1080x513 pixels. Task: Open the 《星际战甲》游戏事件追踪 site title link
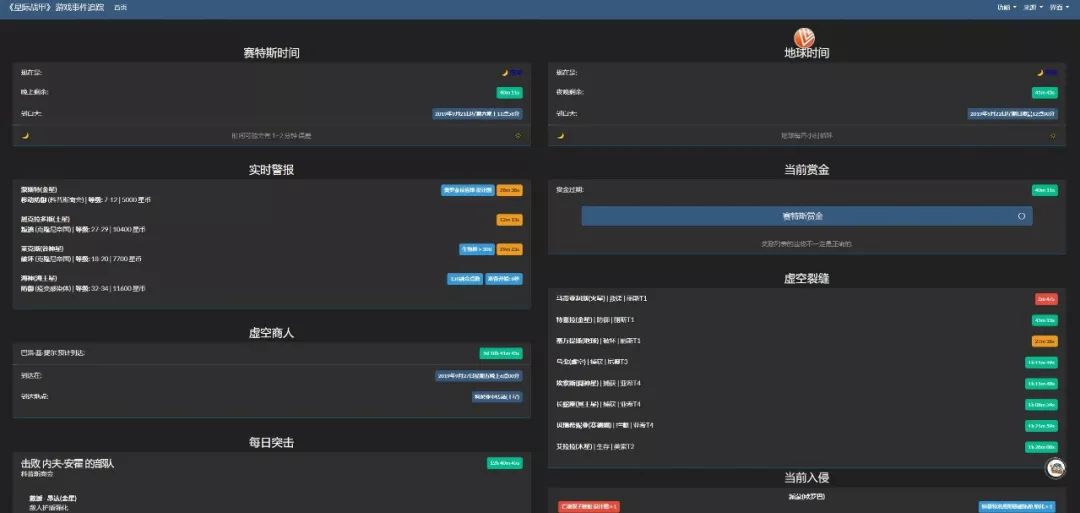tap(56, 8)
